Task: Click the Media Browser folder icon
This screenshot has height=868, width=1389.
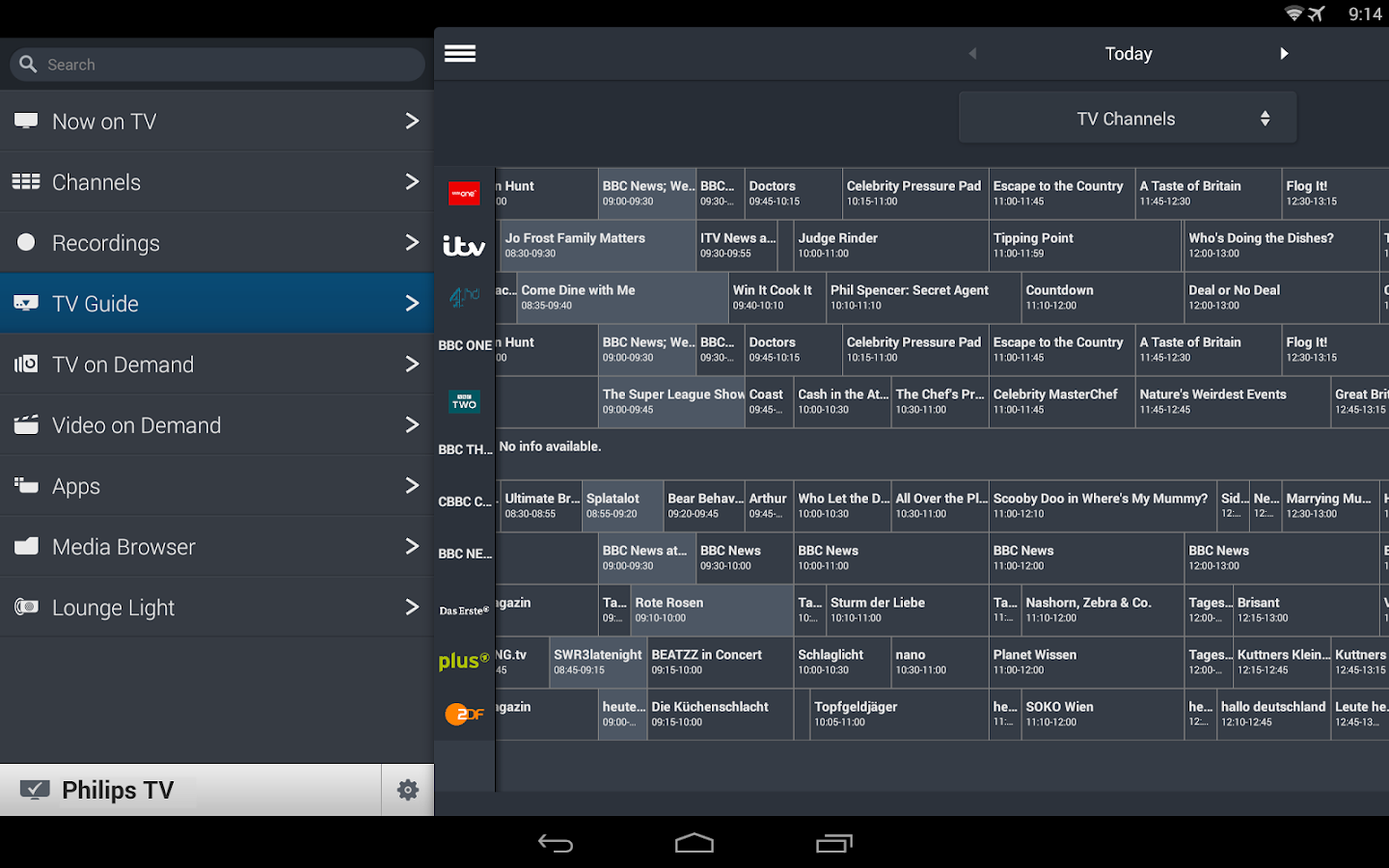Action: (26, 546)
